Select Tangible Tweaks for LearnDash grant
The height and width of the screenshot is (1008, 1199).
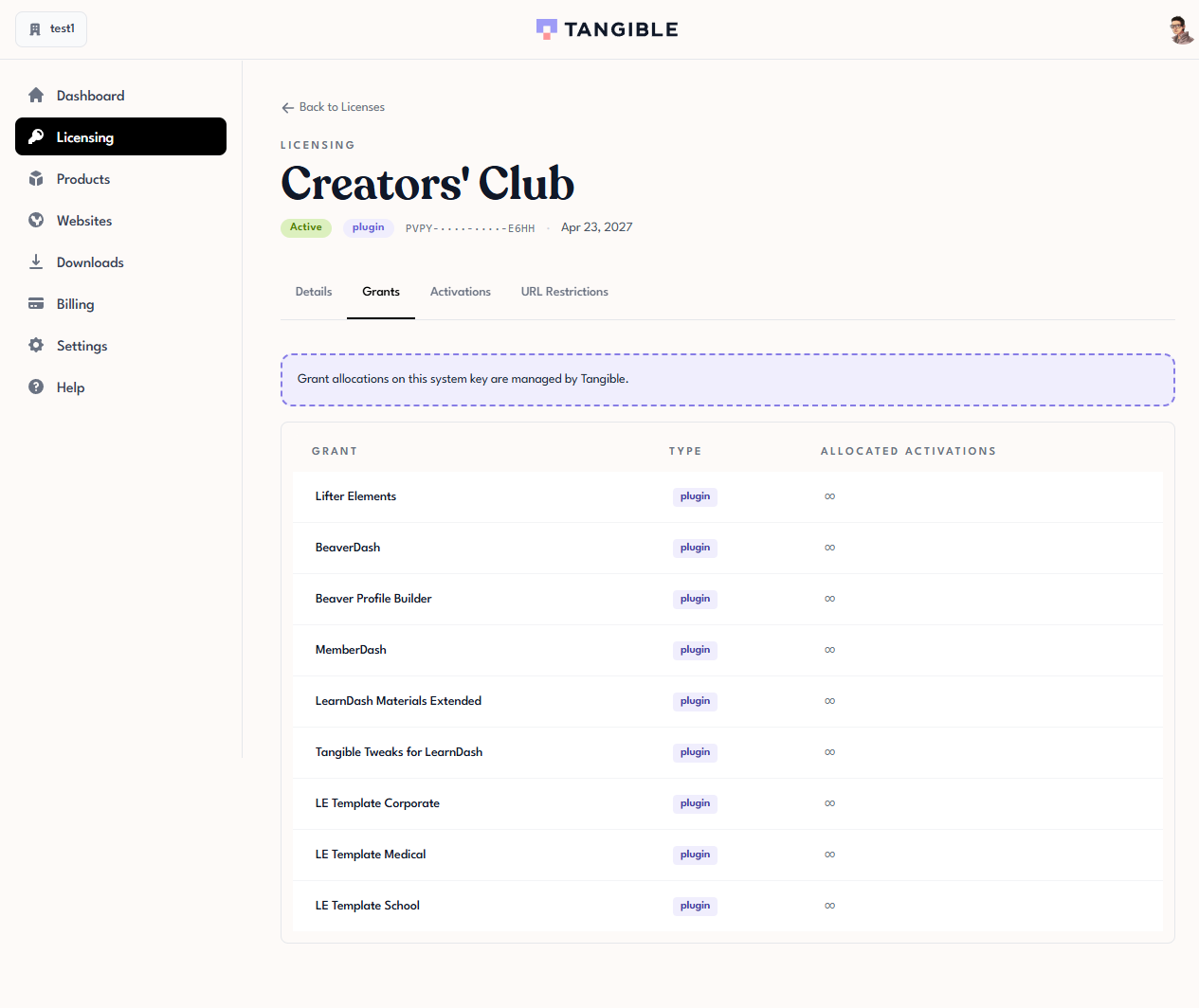pyautogui.click(x=728, y=752)
